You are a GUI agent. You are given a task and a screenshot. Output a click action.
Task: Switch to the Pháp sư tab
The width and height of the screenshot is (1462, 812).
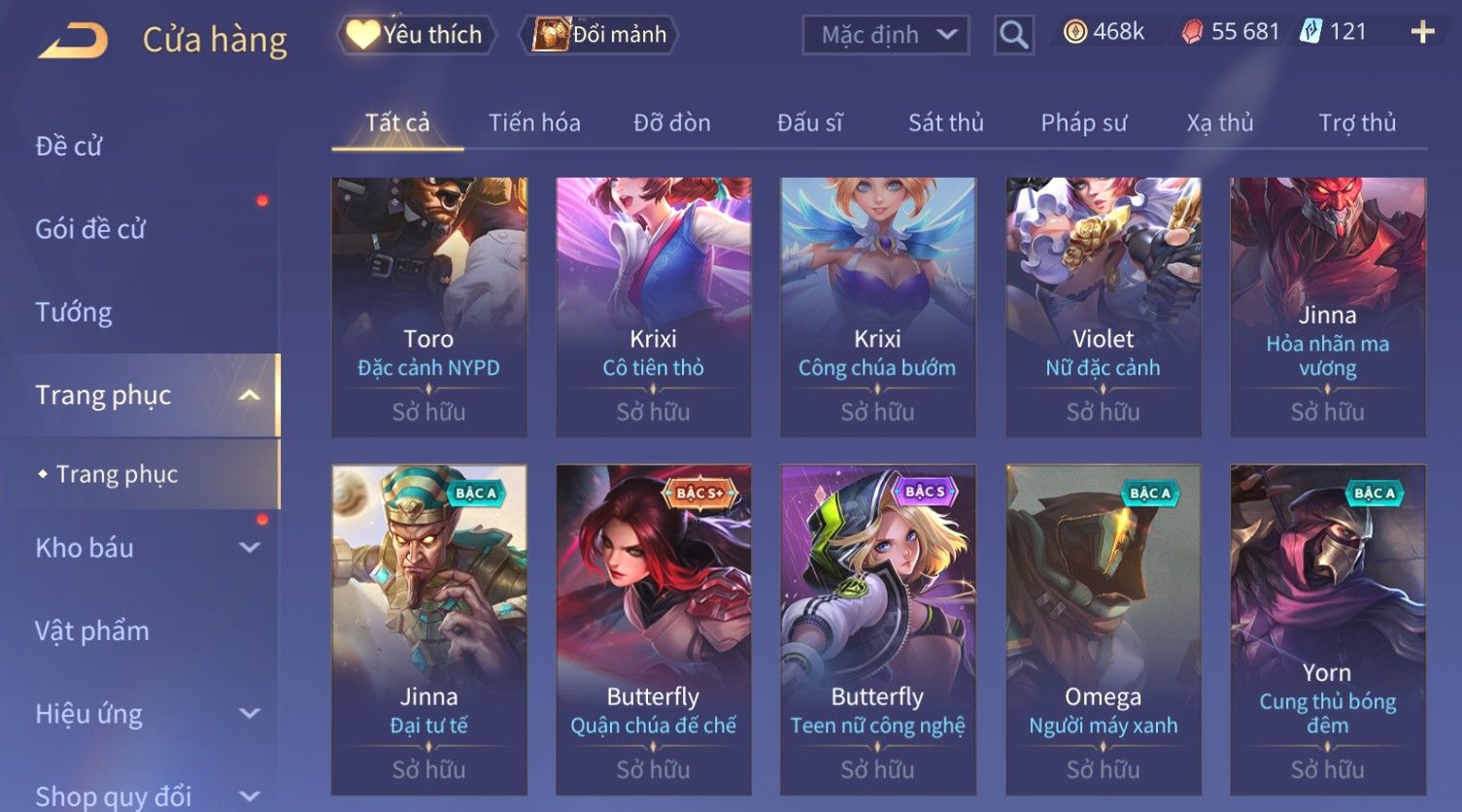click(x=1084, y=123)
